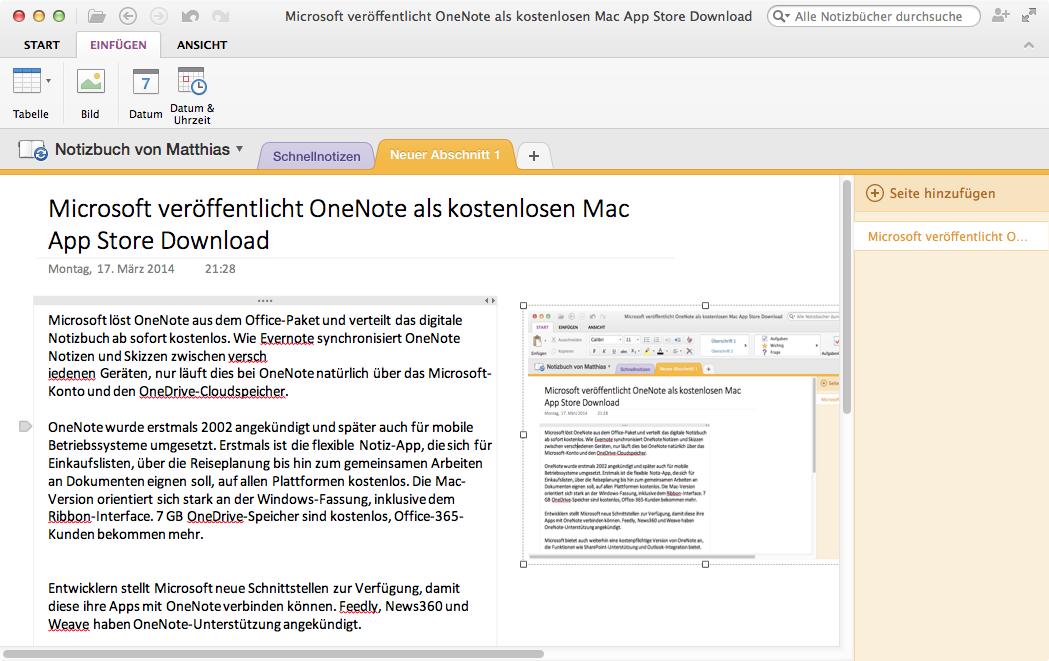The width and height of the screenshot is (1049, 661).
Task: Add a new section with the plus tab
Action: [x=534, y=156]
